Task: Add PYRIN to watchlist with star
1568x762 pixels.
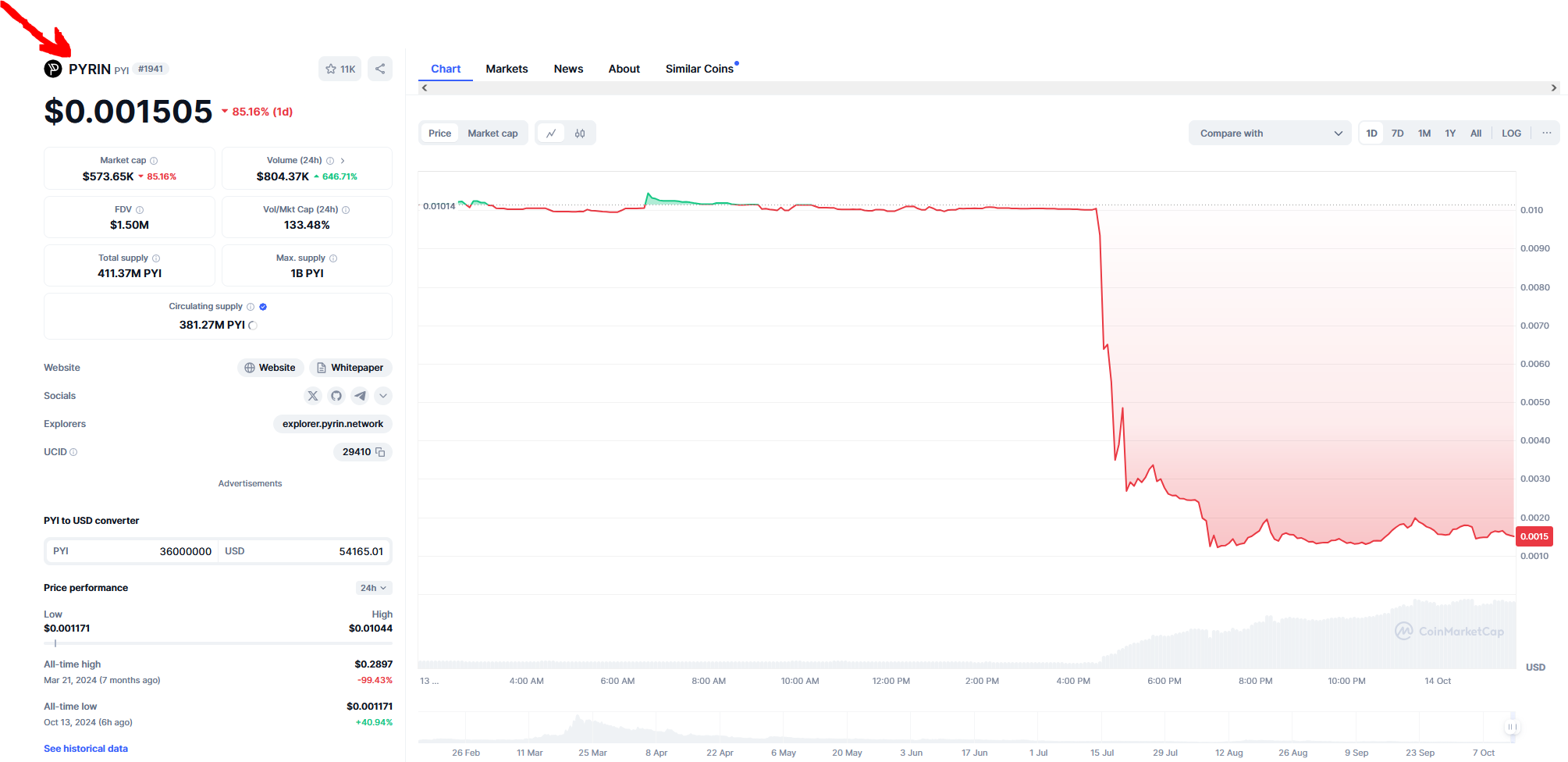Action: [340, 69]
